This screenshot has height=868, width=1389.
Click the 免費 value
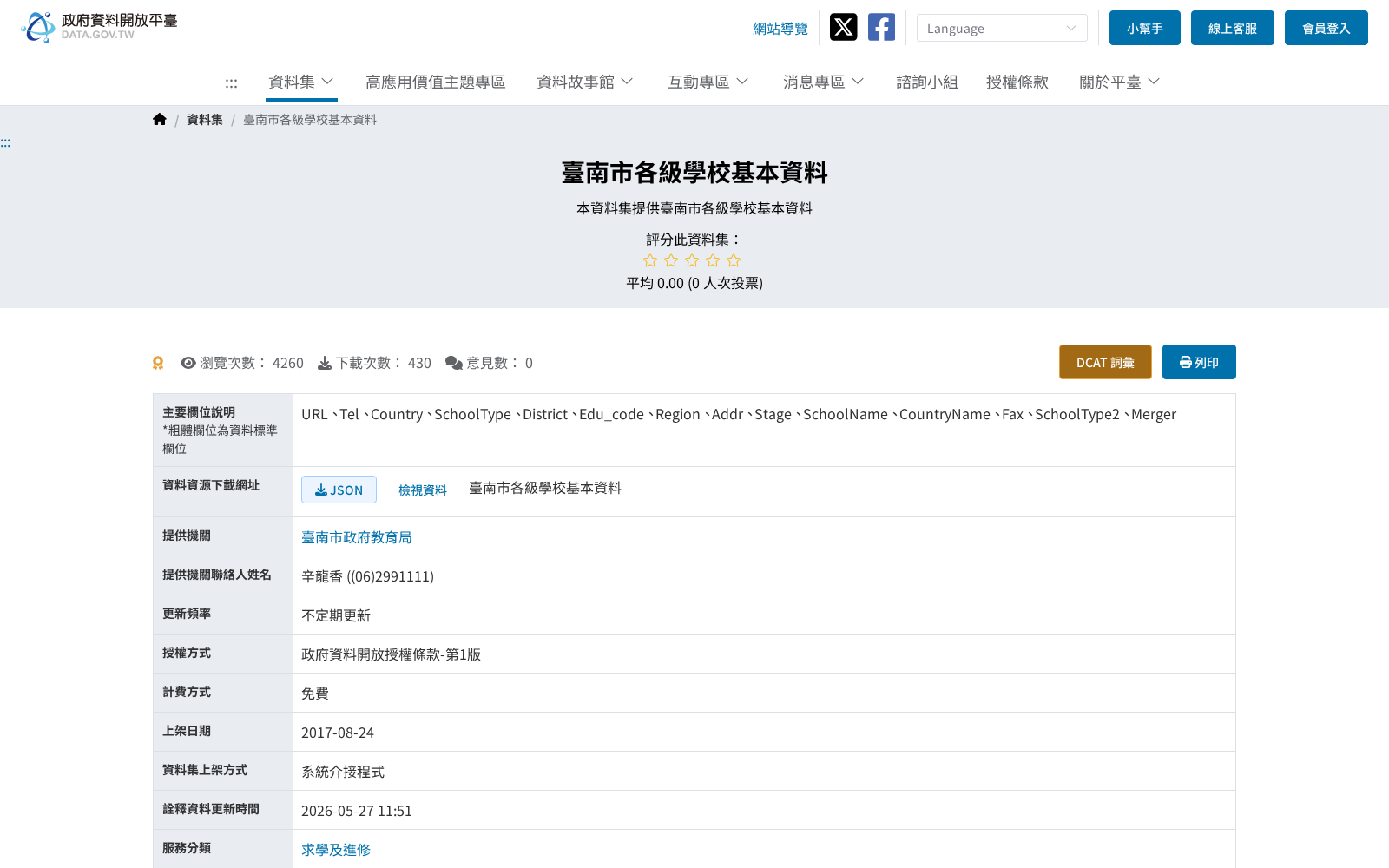coord(315,694)
